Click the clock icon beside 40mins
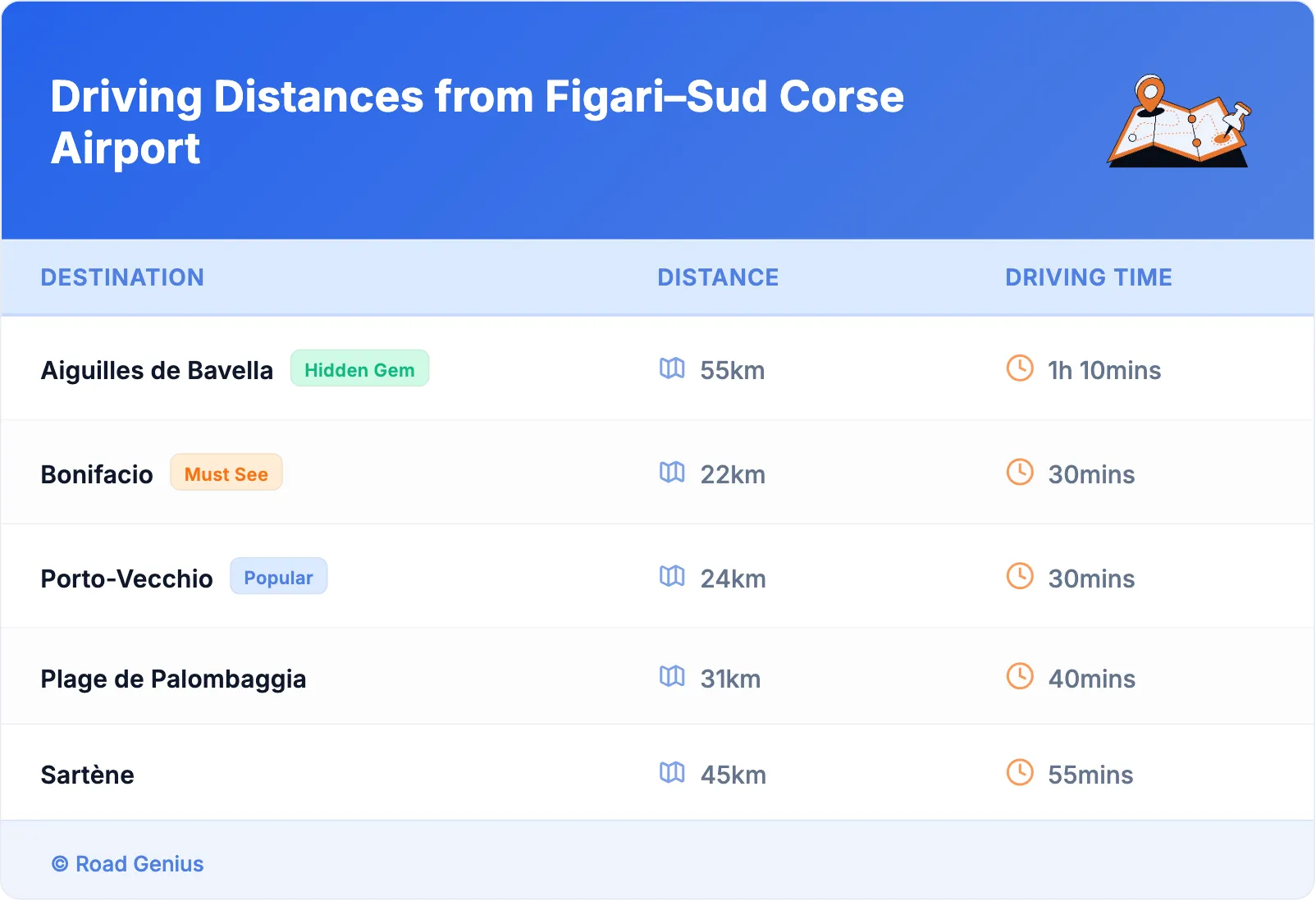This screenshot has height=901, width=1316. 1020,676
